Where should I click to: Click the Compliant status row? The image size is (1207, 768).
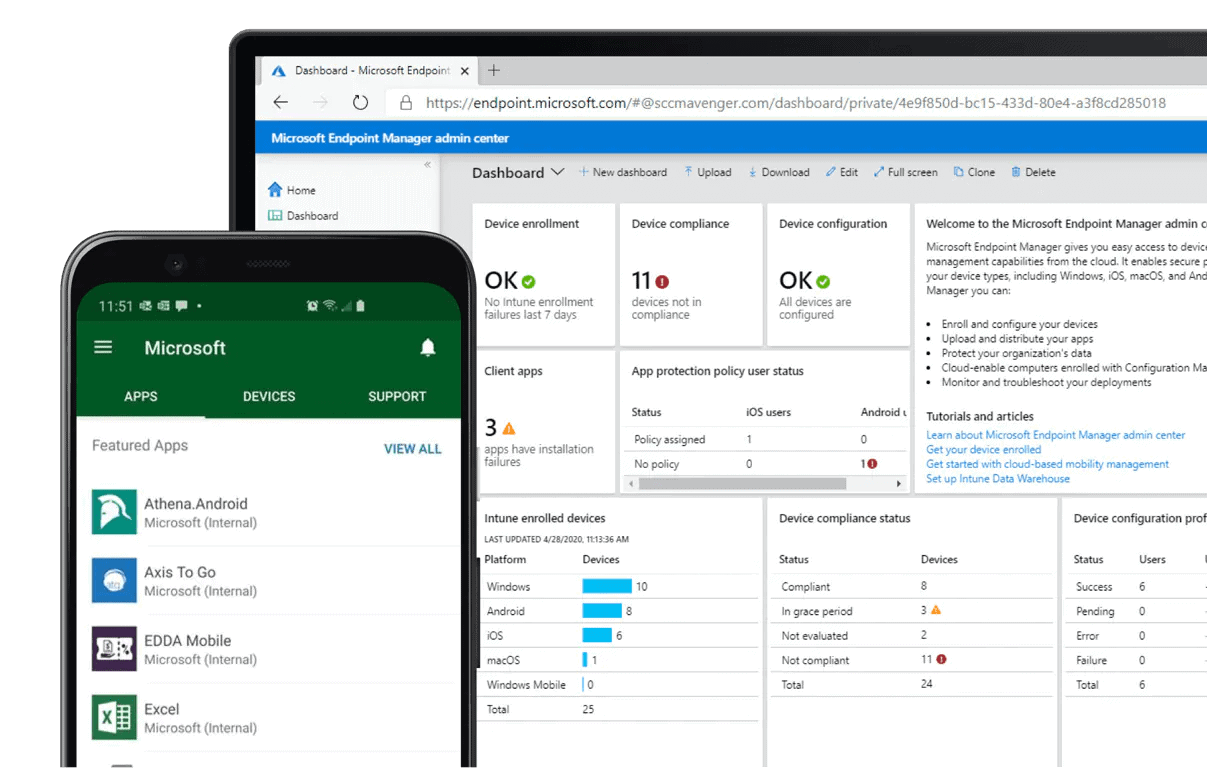910,586
